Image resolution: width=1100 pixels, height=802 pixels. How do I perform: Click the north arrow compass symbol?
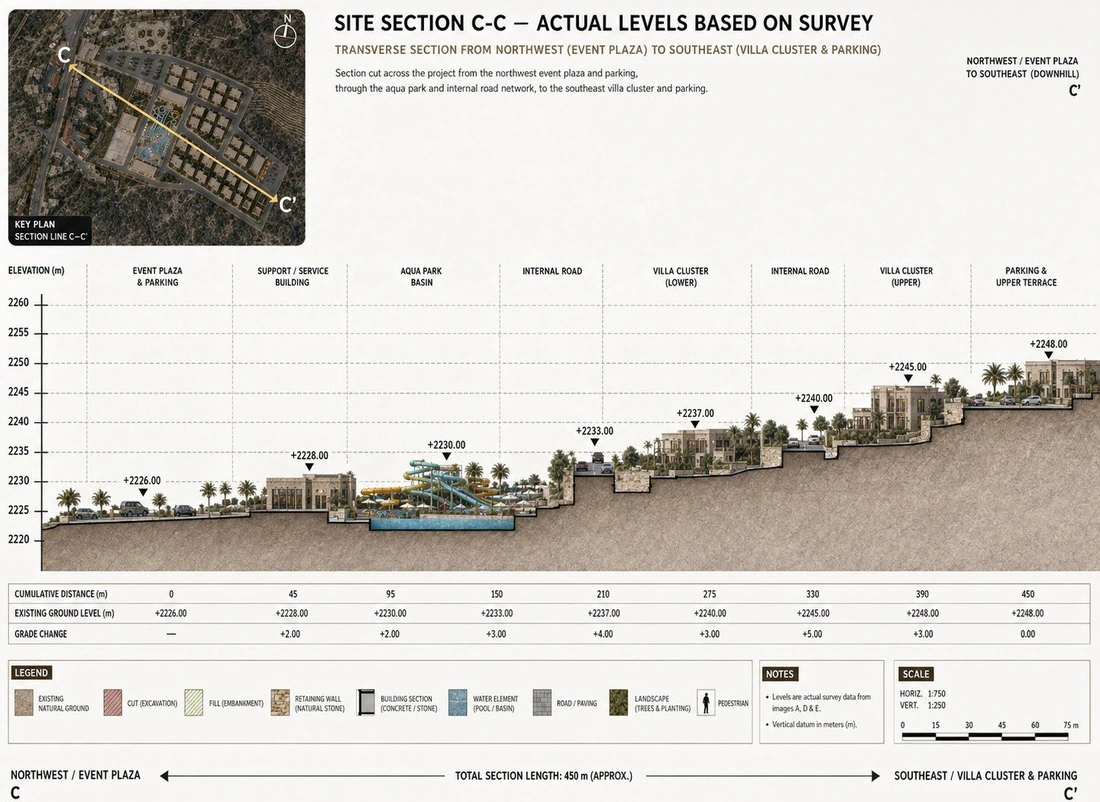pos(286,31)
